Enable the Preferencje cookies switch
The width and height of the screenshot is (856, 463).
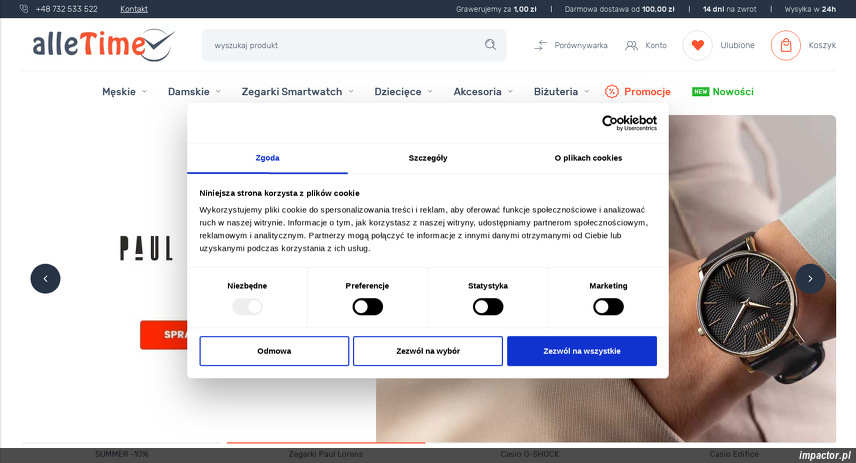pyautogui.click(x=367, y=307)
